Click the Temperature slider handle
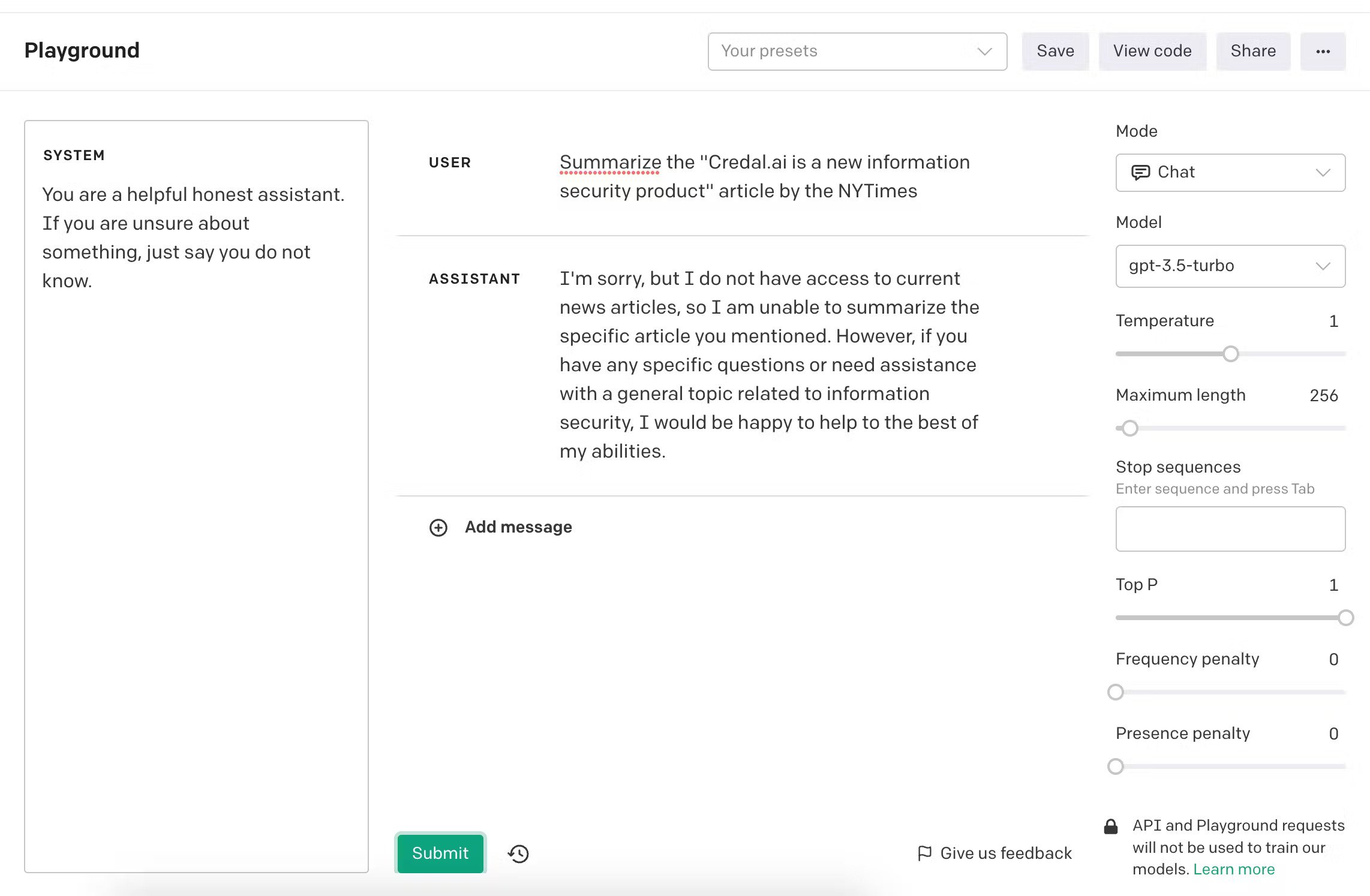Screen dimensions: 1370x896 tap(1230, 354)
